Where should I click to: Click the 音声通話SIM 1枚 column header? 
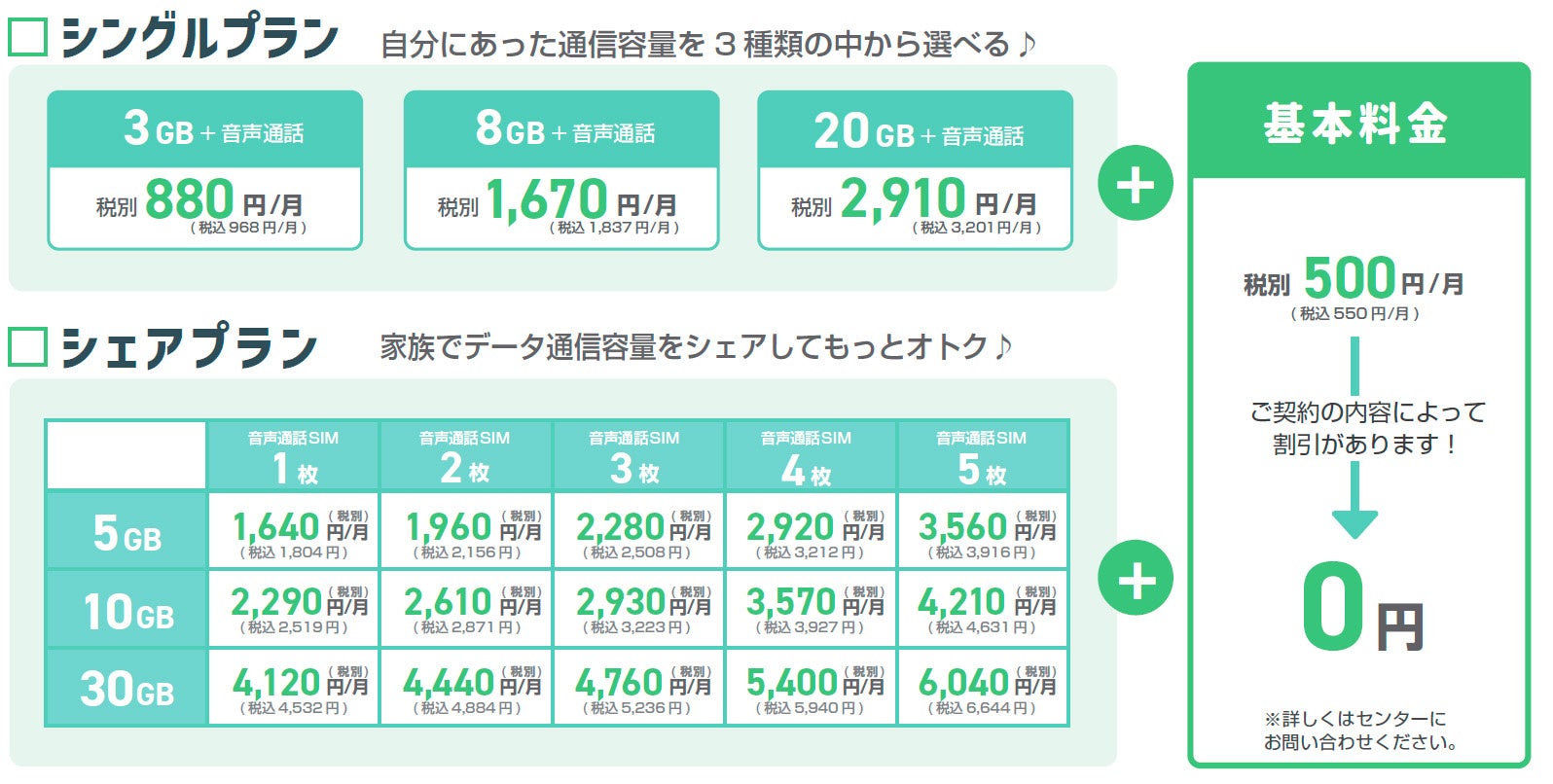coord(293,456)
